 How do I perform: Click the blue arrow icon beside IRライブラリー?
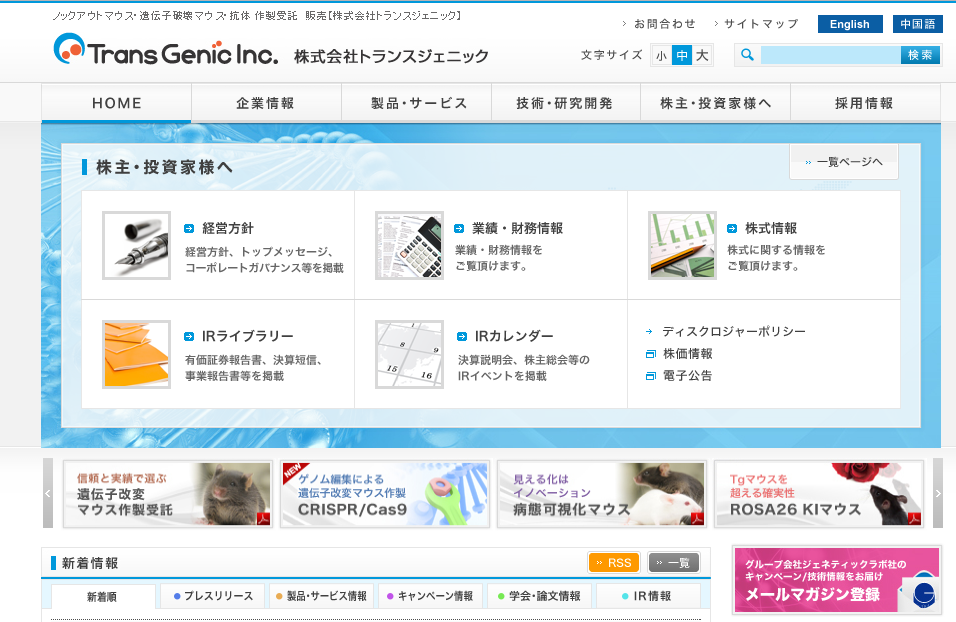189,337
